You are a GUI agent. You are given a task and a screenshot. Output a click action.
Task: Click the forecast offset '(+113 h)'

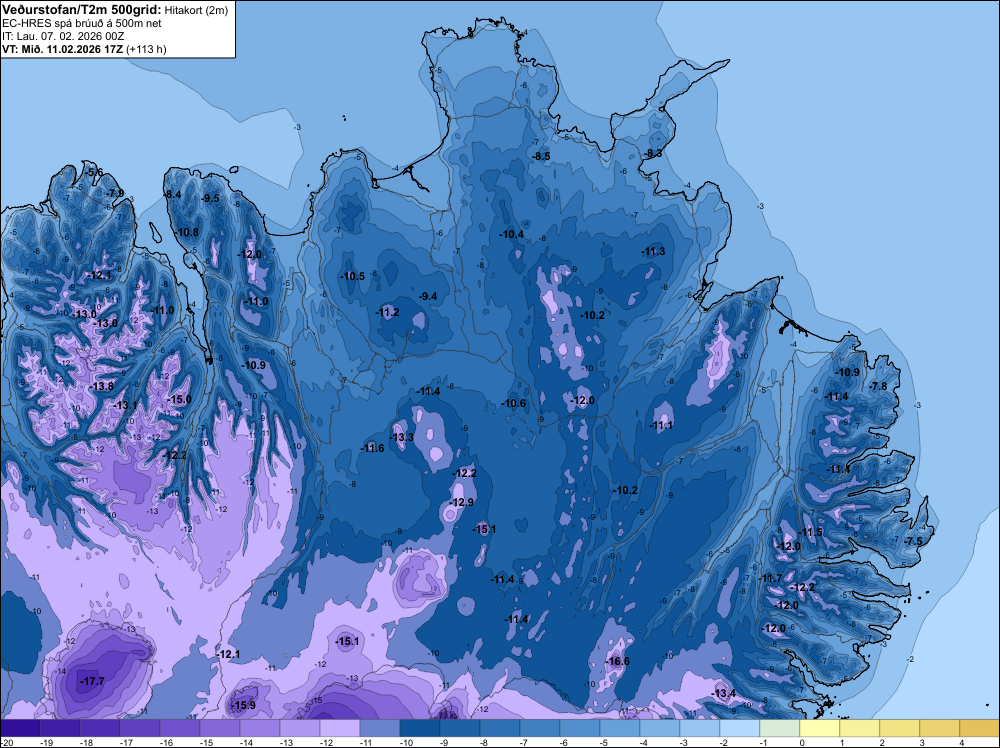click(146, 49)
